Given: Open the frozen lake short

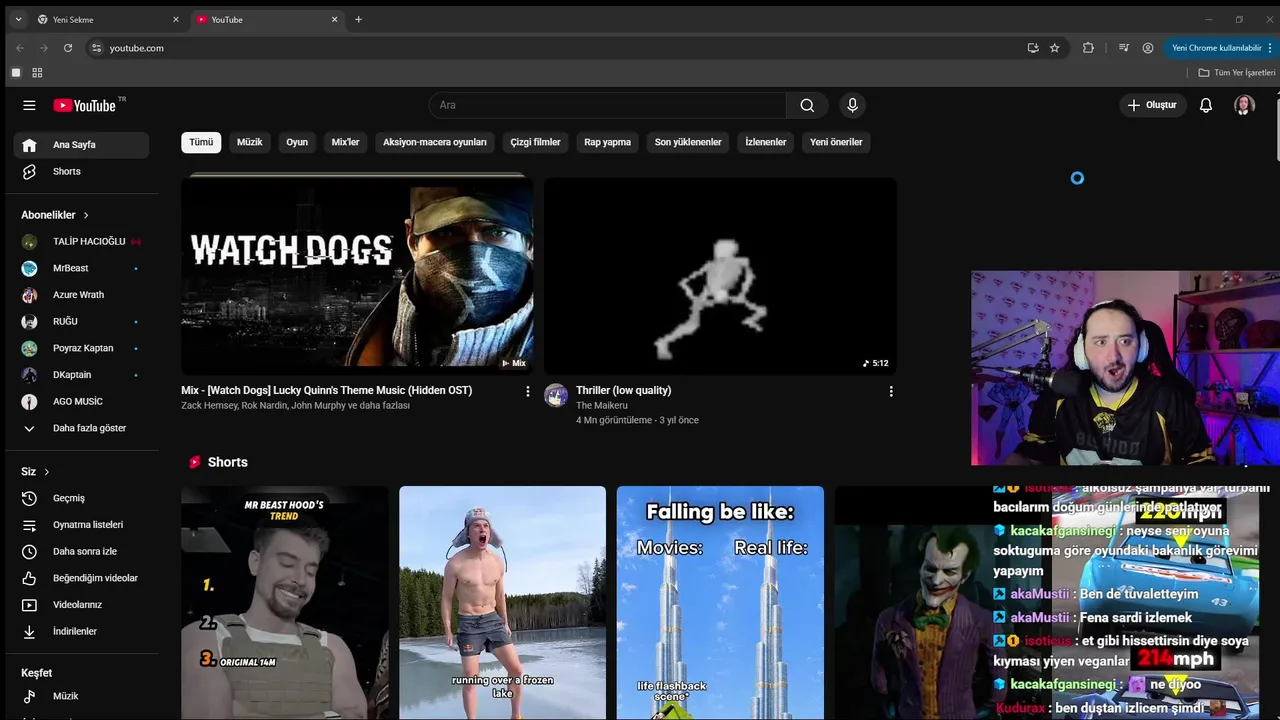Looking at the screenshot, I should pos(502,603).
